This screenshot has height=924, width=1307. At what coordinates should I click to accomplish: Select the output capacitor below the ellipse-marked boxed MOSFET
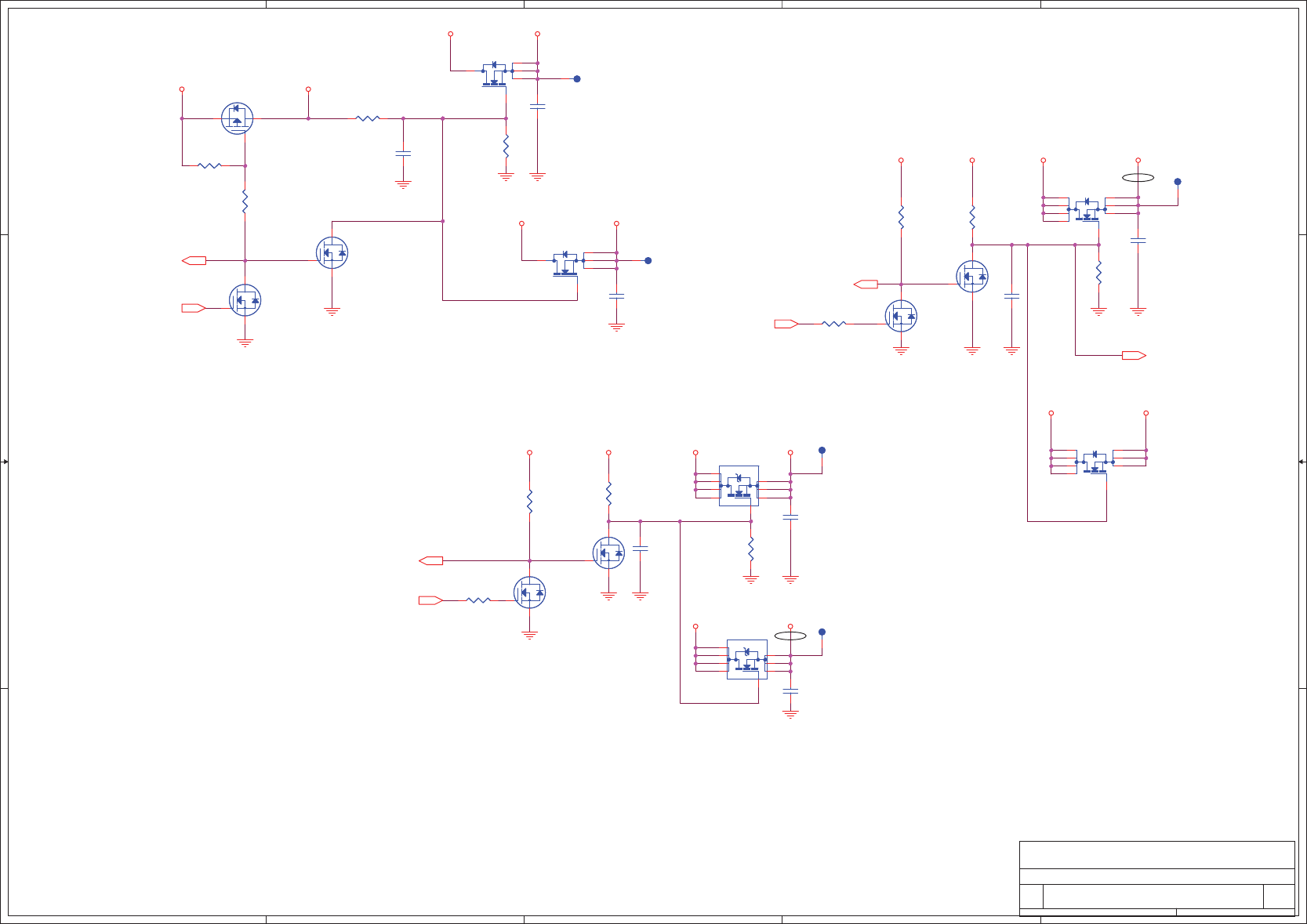coord(790,691)
